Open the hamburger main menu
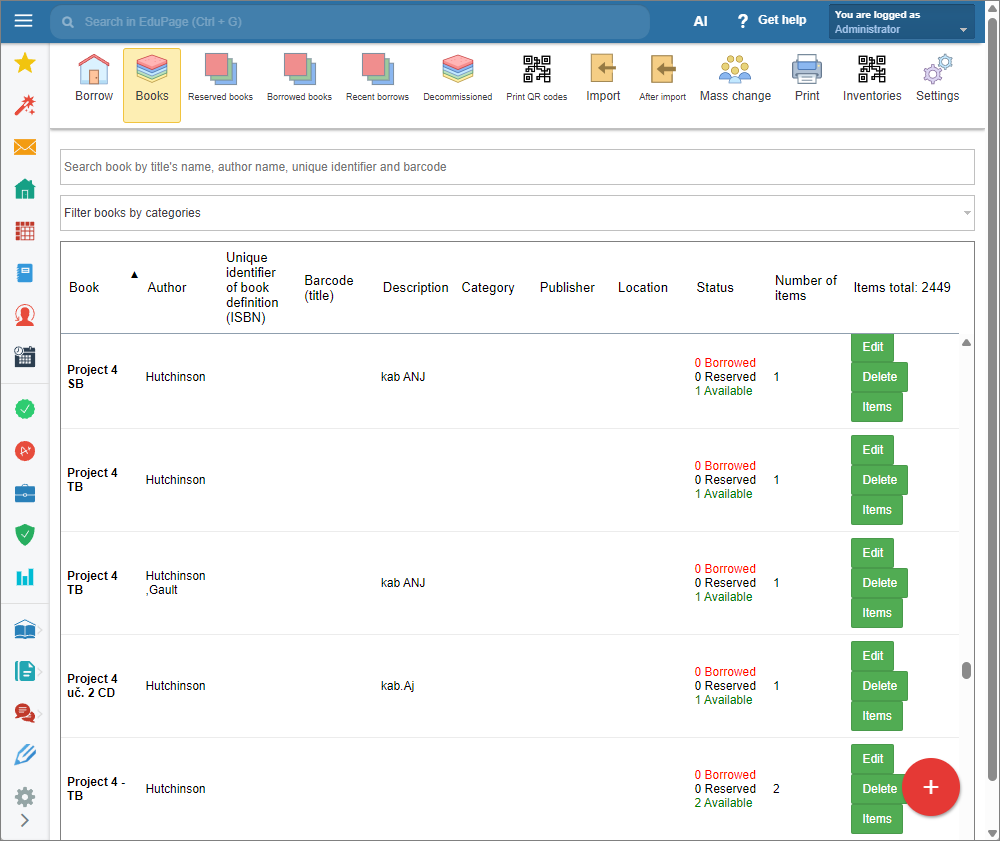The height and width of the screenshot is (841, 1000). [24, 21]
